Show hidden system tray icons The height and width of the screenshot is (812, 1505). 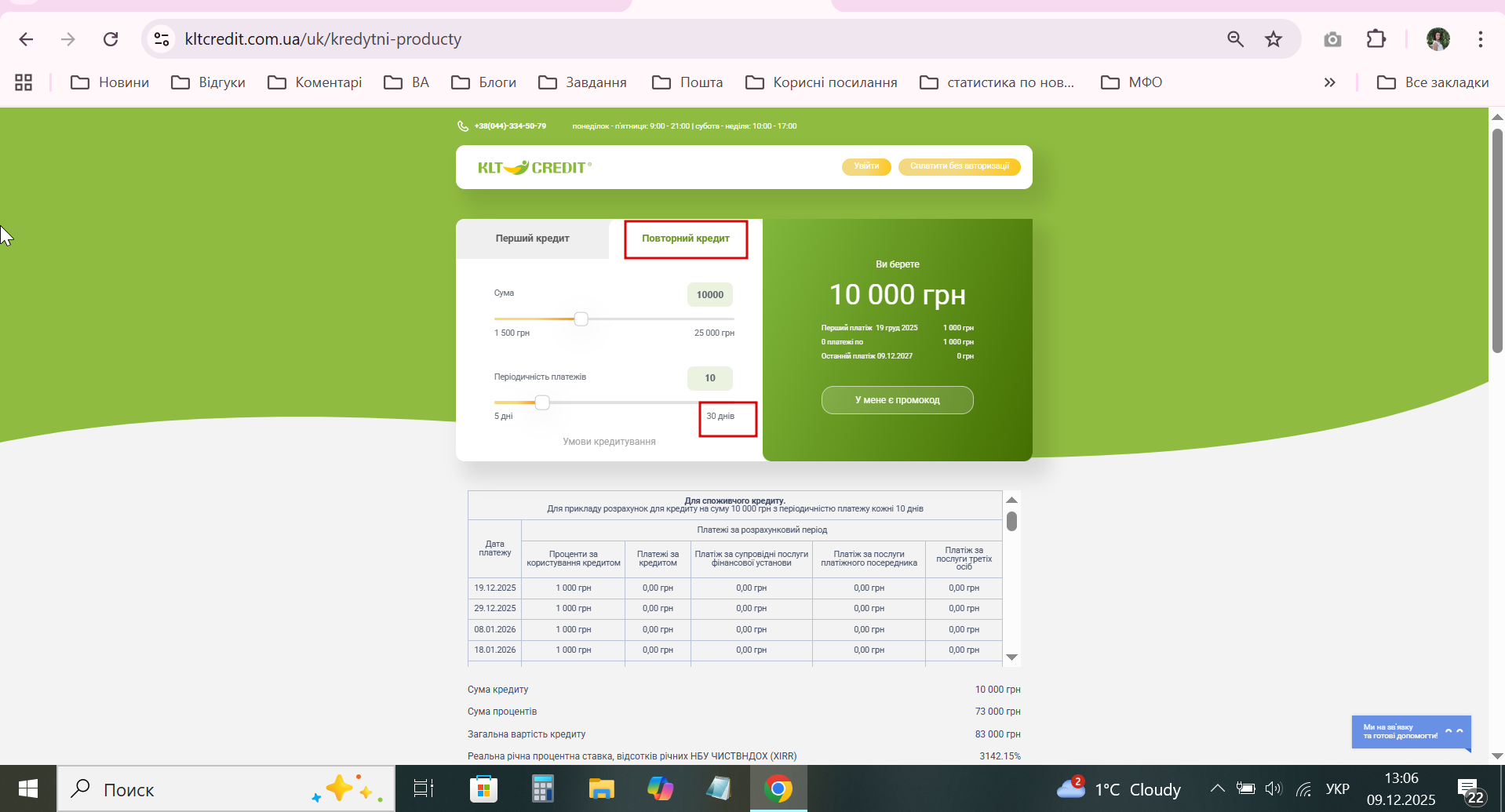click(1217, 788)
